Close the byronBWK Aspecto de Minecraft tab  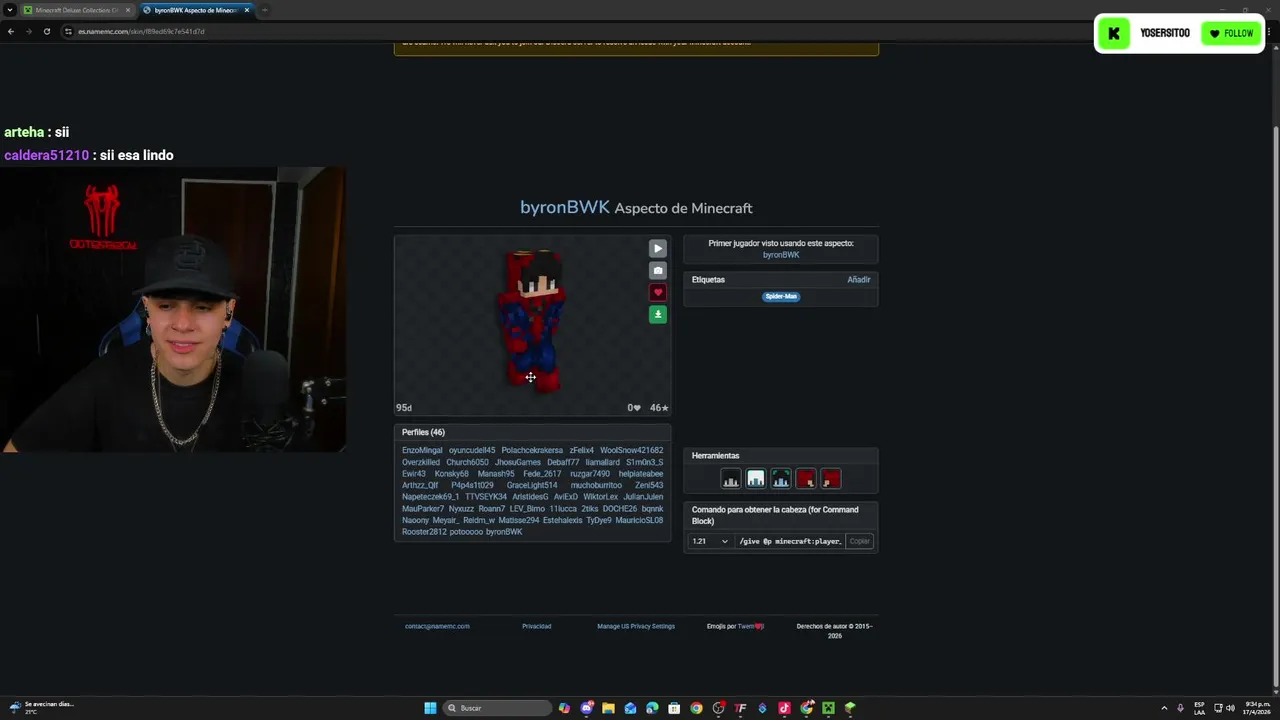coord(247,10)
